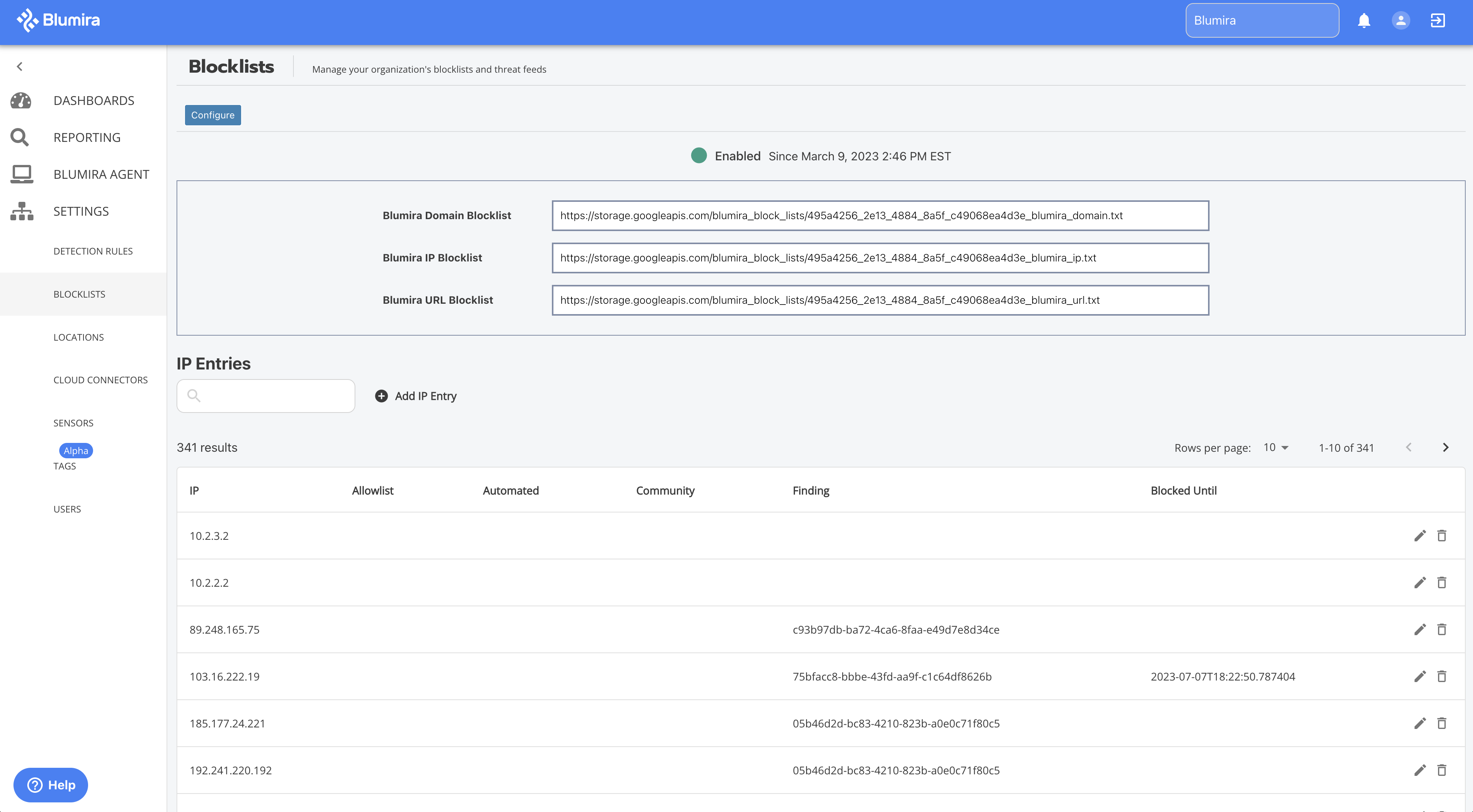Open the user profile icon
Screen dimensions: 1473x812
tap(1400, 20)
